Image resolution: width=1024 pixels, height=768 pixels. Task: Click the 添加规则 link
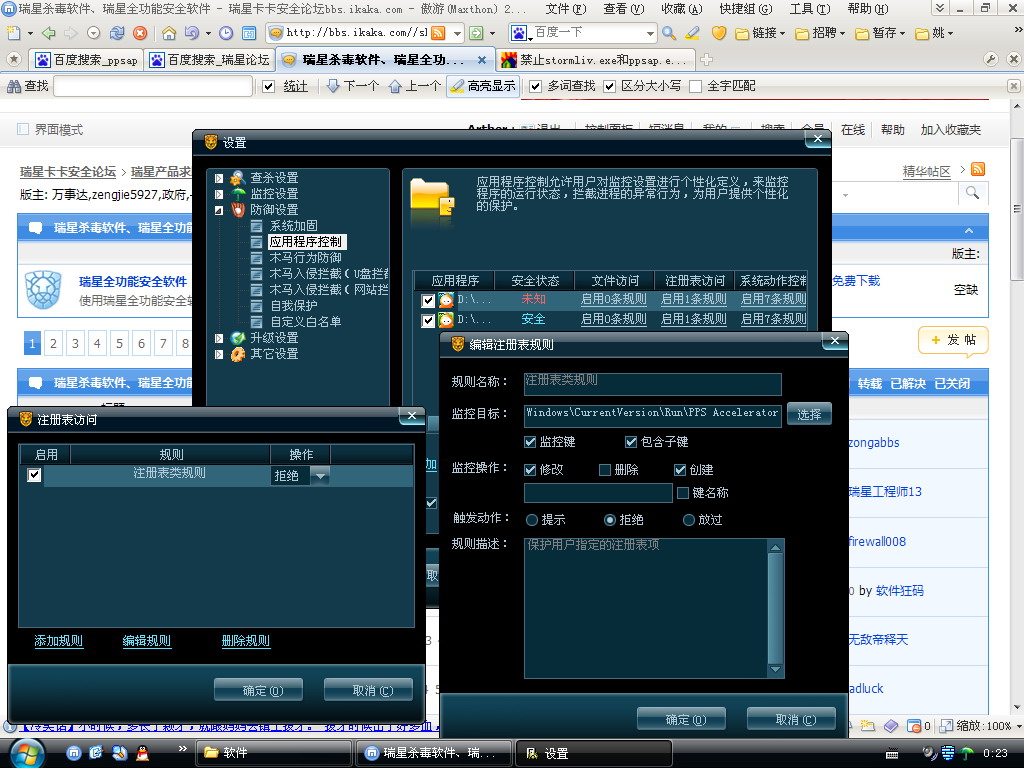tap(59, 641)
